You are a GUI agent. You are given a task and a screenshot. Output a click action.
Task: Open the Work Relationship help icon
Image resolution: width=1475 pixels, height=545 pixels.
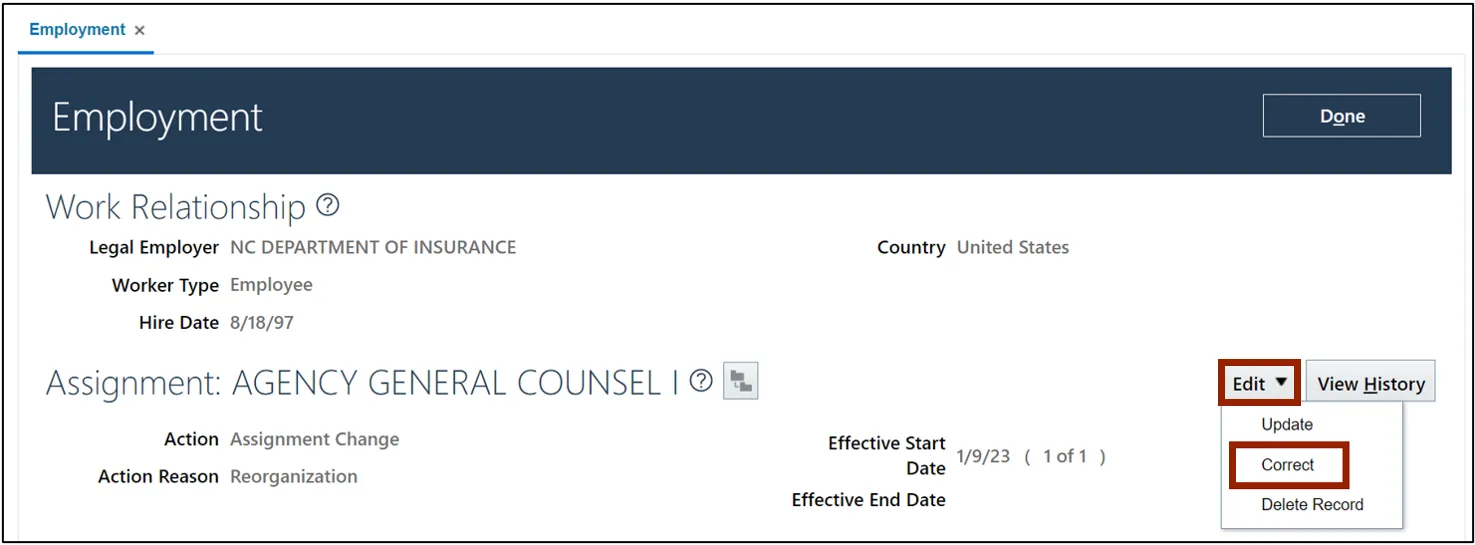click(328, 206)
